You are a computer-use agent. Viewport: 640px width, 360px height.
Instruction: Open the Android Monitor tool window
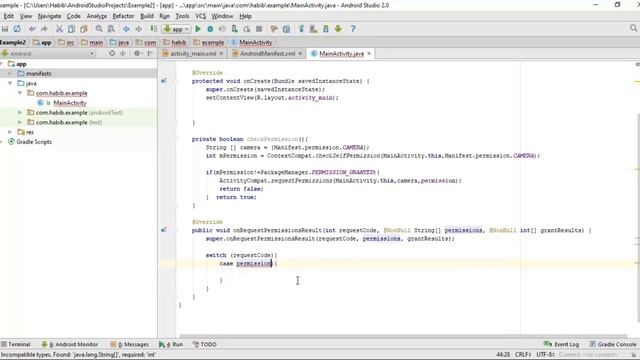point(70,344)
